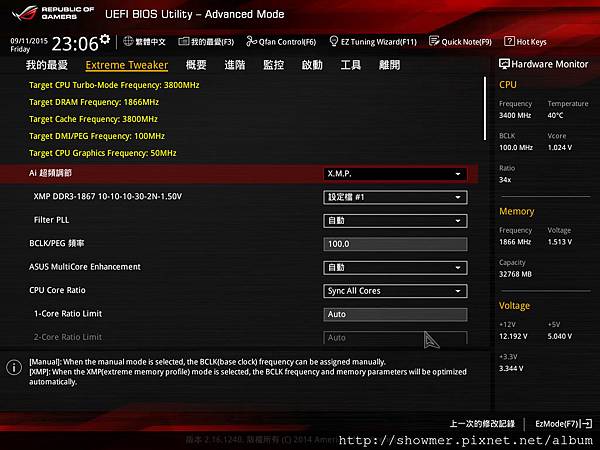Click CPU temperature value 40°C
The height and width of the screenshot is (450, 600).
[555, 115]
